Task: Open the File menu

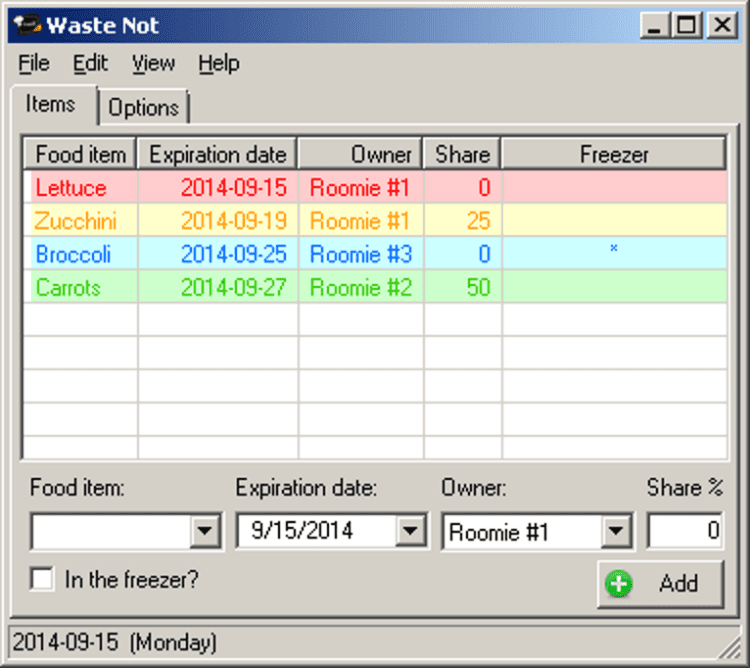Action: [x=33, y=63]
